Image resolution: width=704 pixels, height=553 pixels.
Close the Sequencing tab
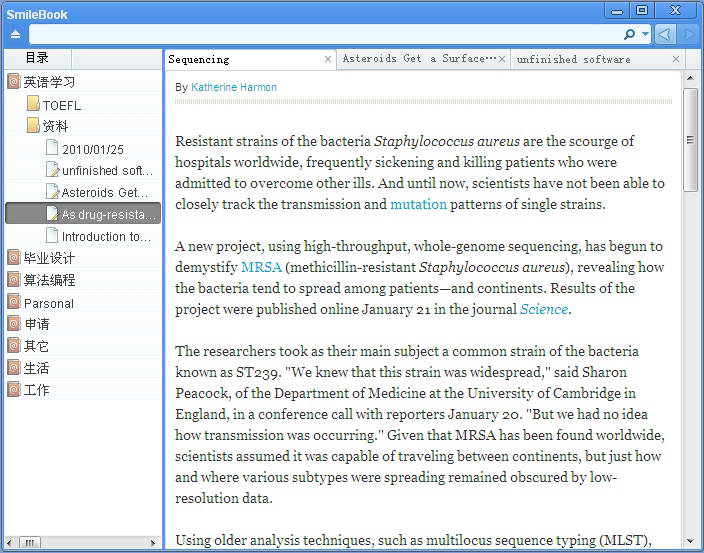(328, 59)
